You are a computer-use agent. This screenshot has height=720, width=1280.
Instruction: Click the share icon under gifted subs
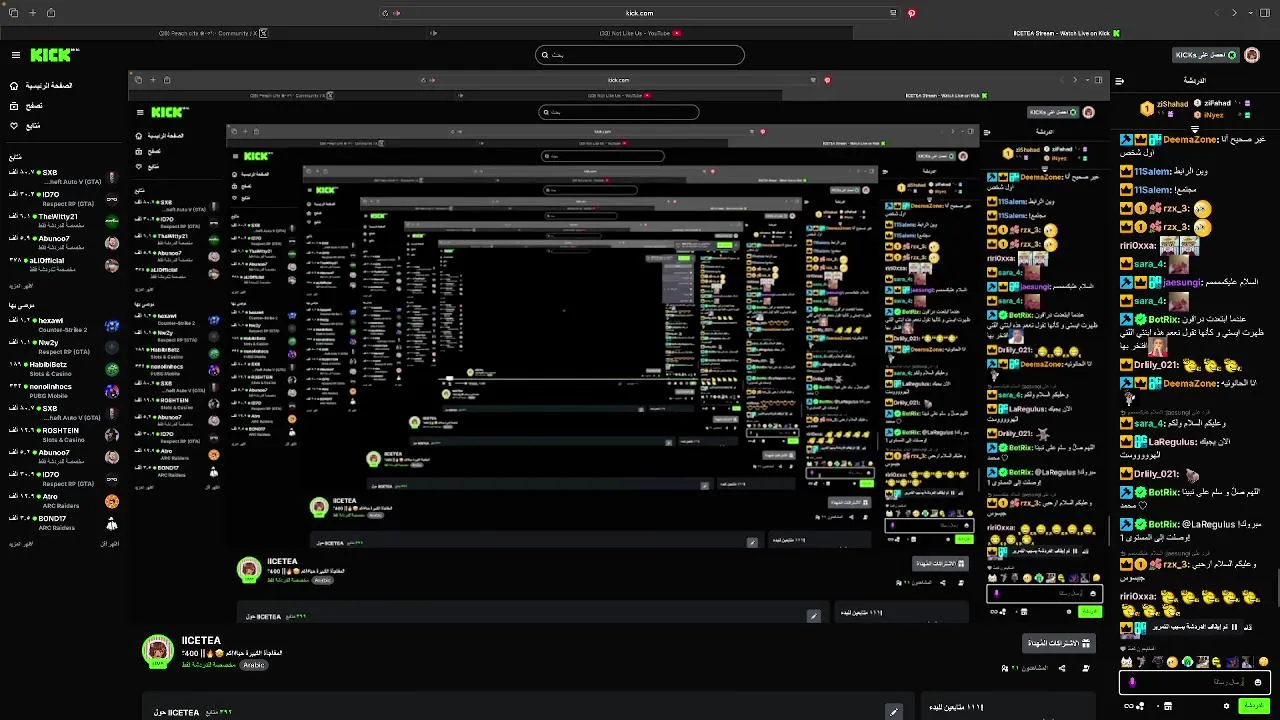click(x=1062, y=668)
